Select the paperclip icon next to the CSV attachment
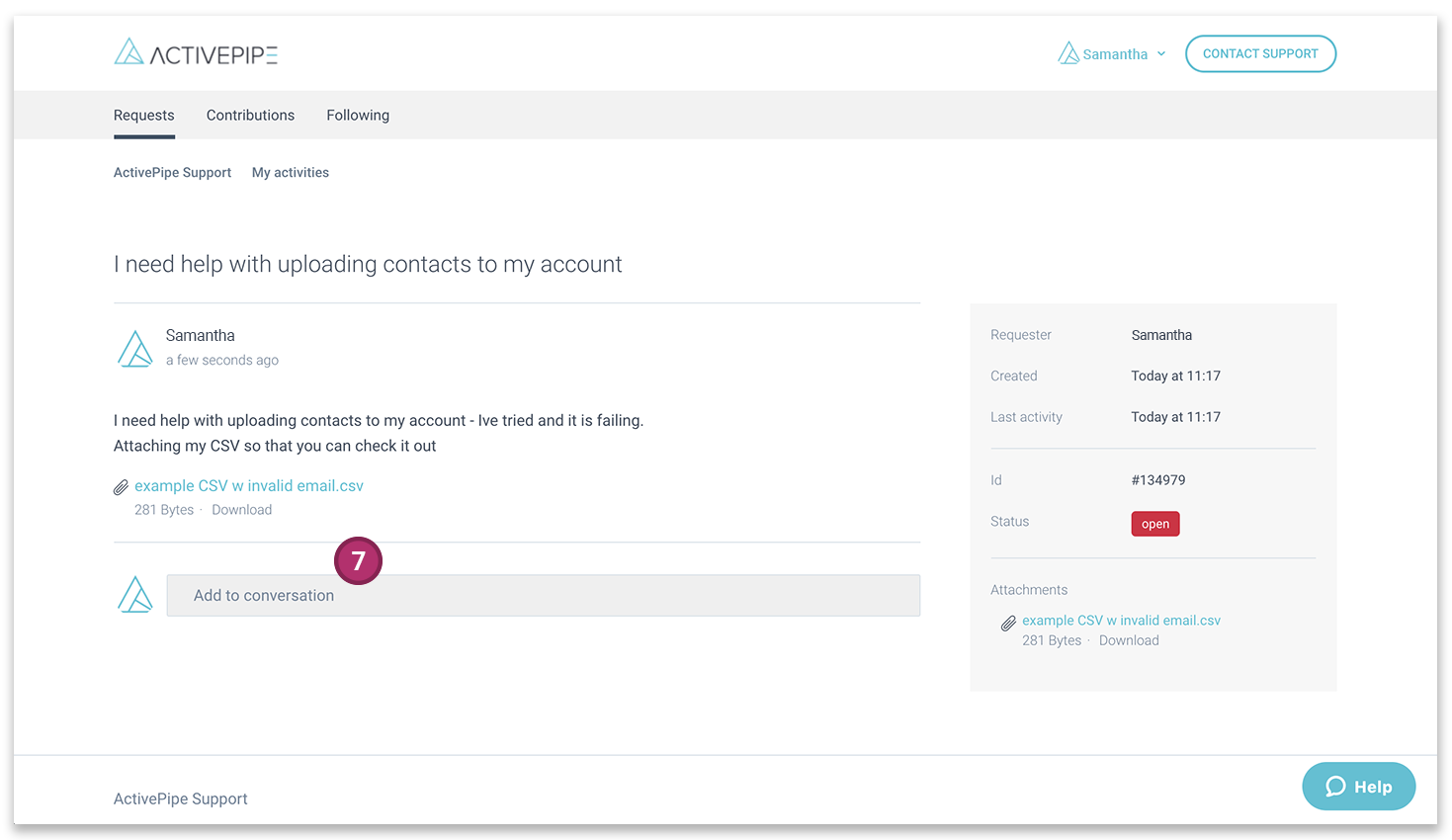The image size is (1452, 840). [121, 486]
